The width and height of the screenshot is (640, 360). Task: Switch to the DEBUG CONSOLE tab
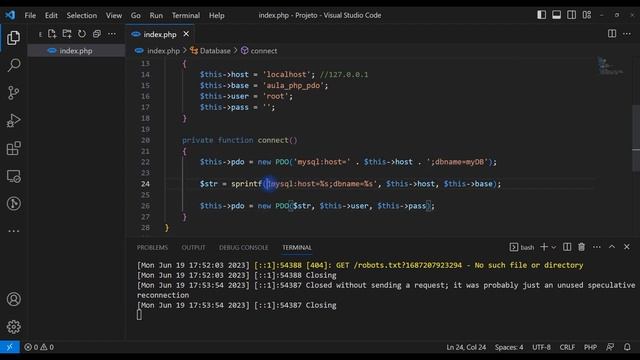pos(244,247)
